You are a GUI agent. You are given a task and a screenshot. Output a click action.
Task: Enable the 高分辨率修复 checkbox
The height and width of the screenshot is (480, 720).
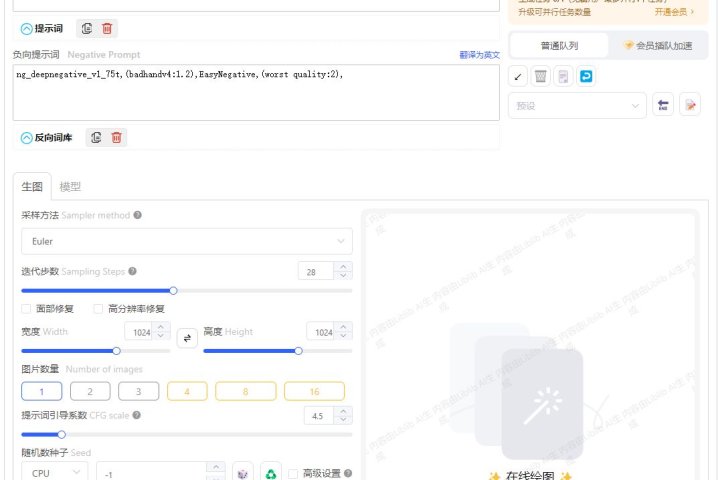[98, 309]
